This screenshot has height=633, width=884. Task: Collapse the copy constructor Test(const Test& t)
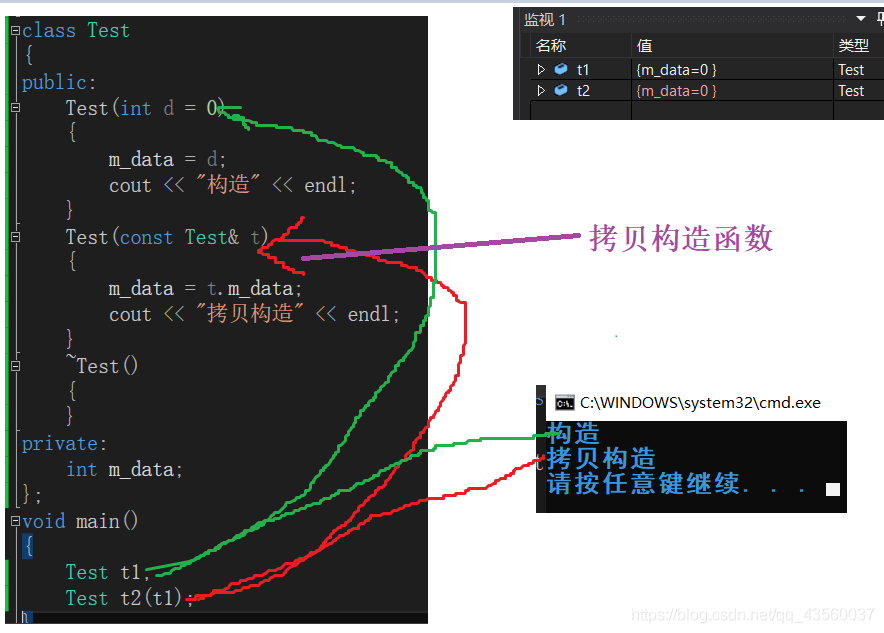(16, 237)
